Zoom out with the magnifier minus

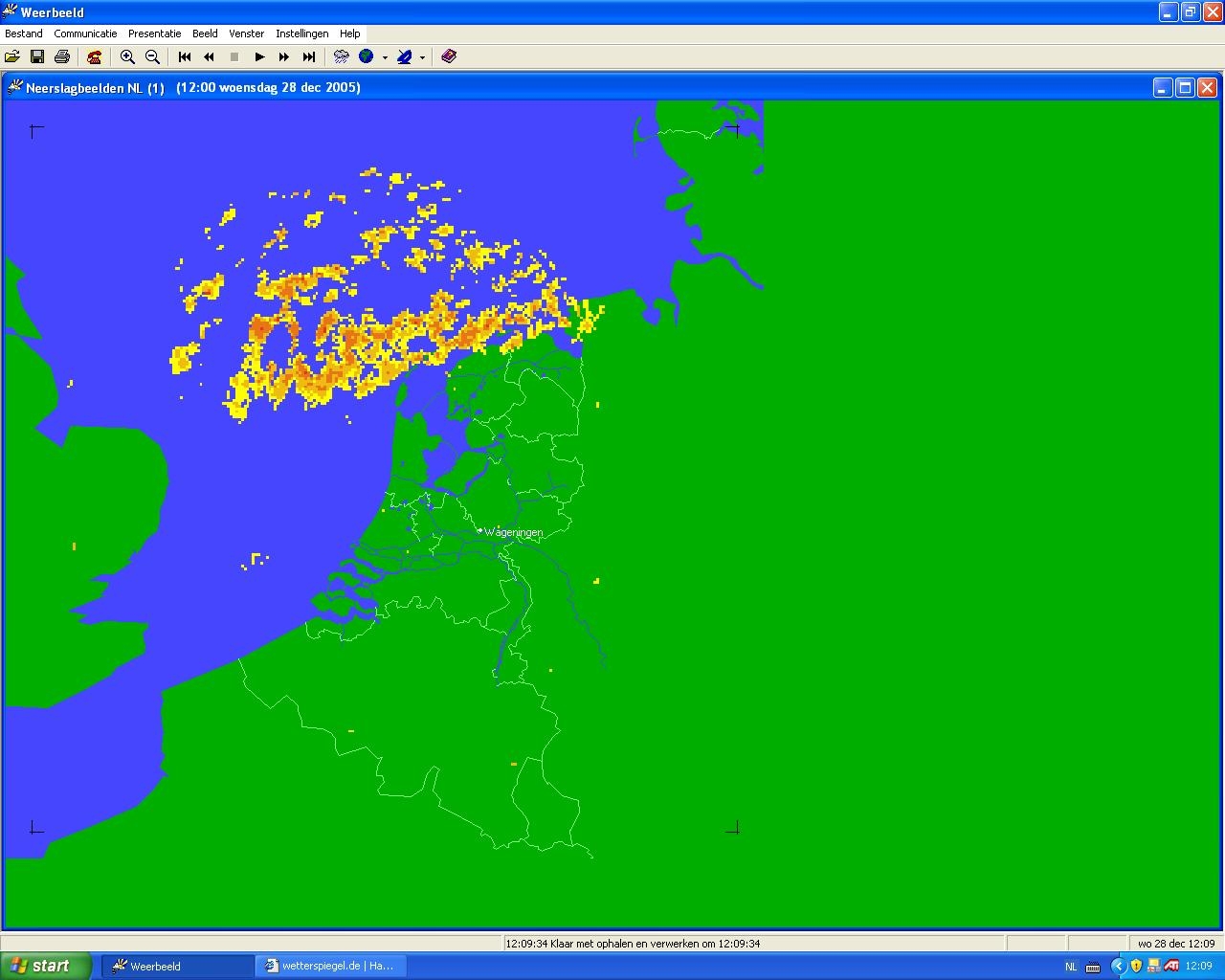click(x=152, y=57)
